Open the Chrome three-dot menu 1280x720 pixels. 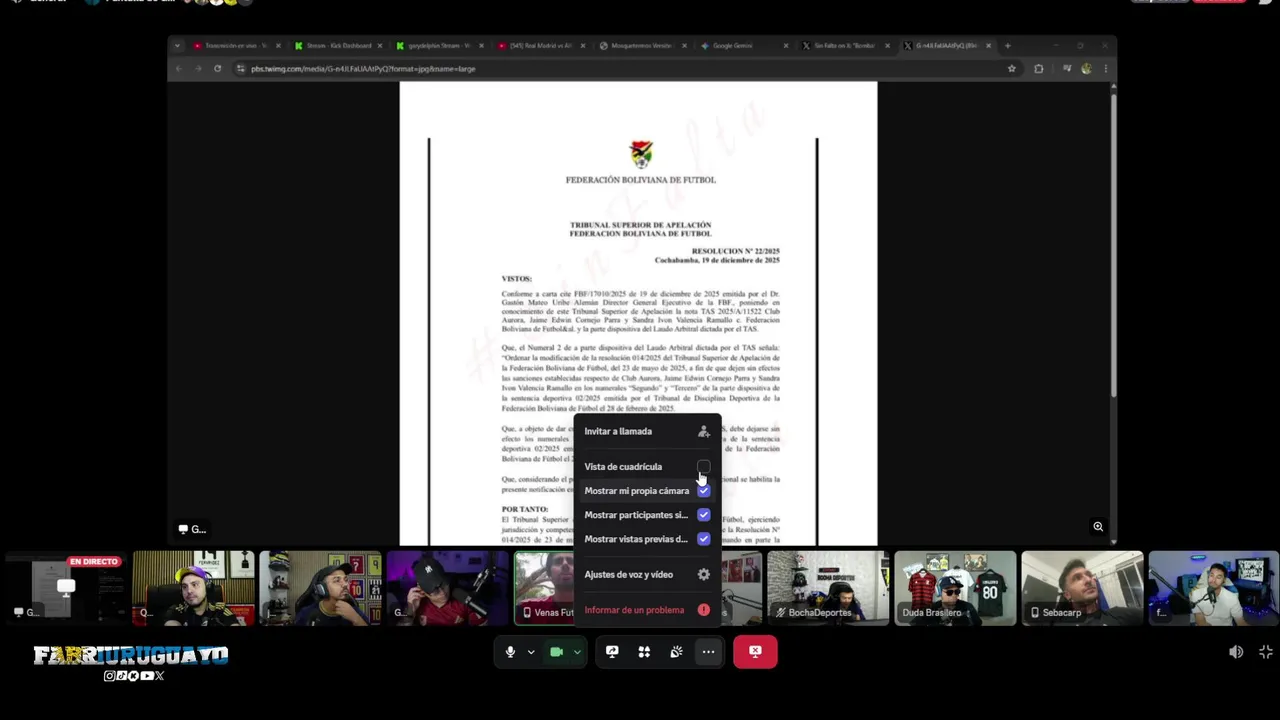[1105, 69]
